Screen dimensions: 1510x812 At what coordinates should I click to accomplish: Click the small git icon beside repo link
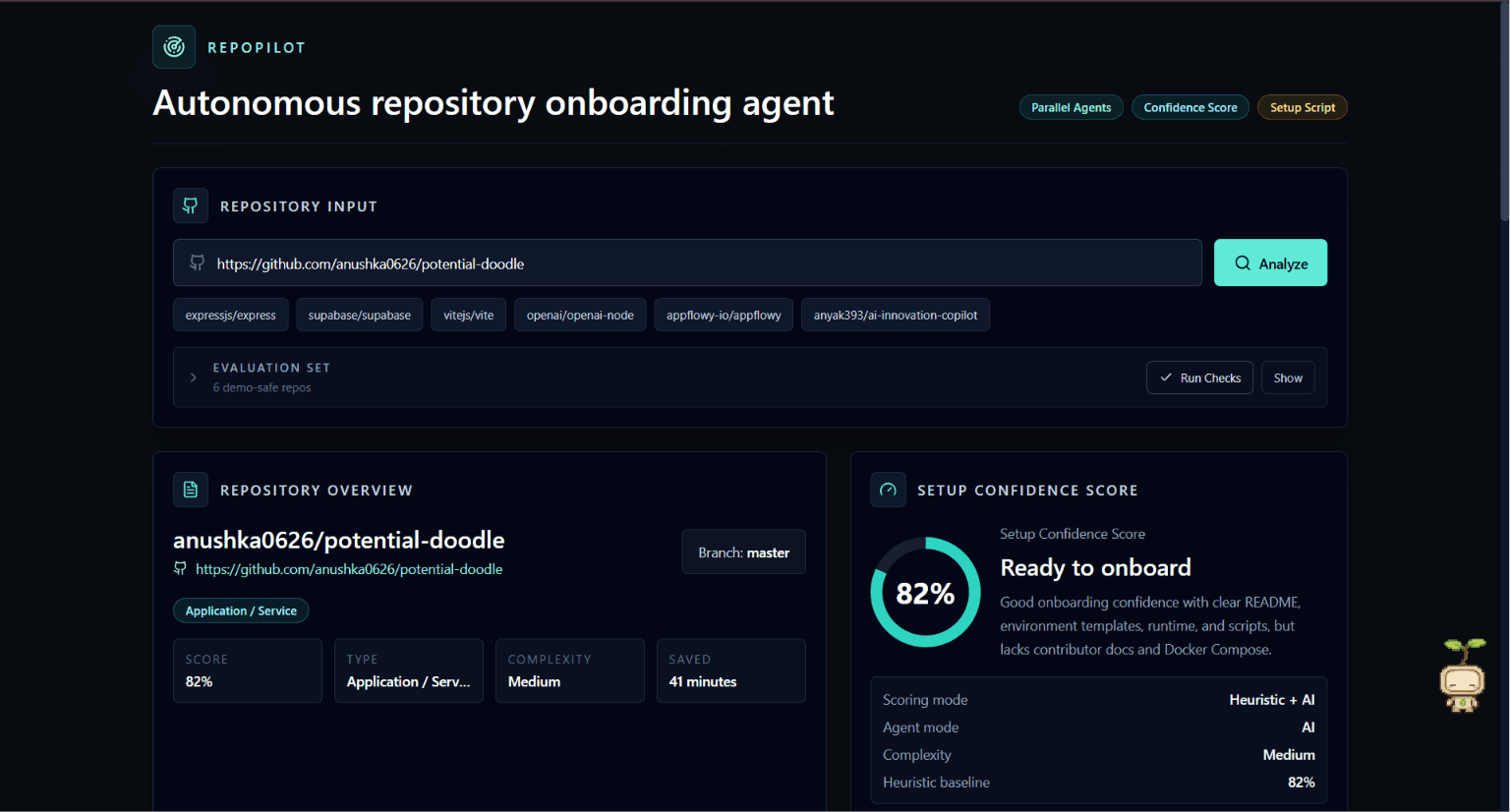pyautogui.click(x=180, y=568)
